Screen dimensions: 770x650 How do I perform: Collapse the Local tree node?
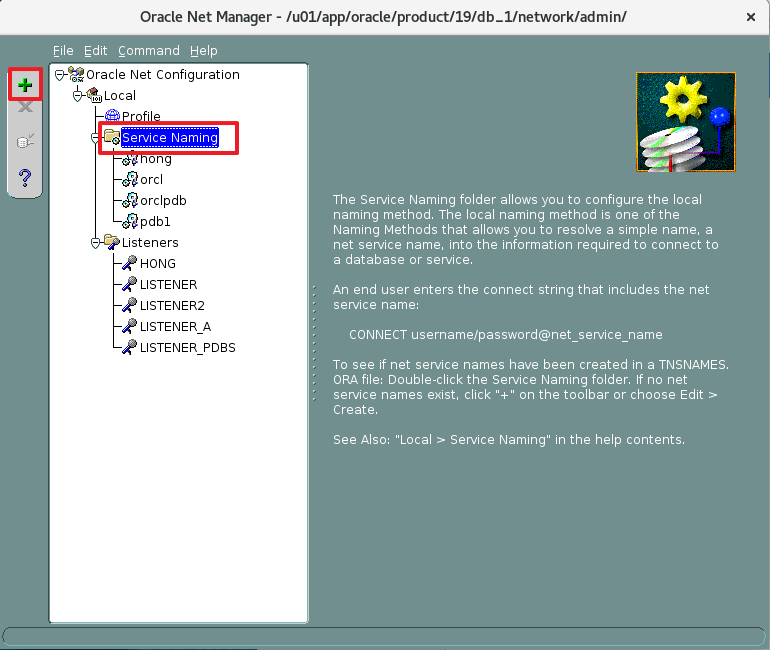78,96
